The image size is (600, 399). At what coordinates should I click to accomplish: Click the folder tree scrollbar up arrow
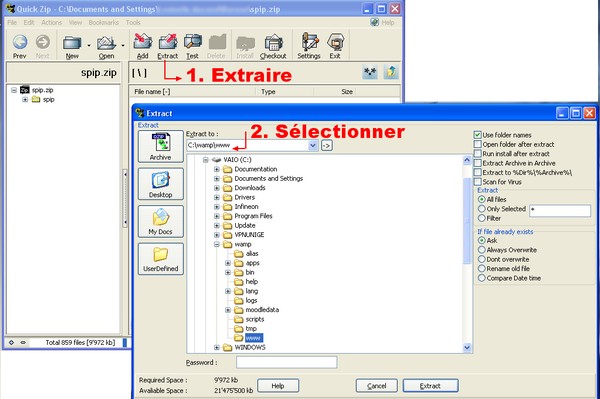467,160
